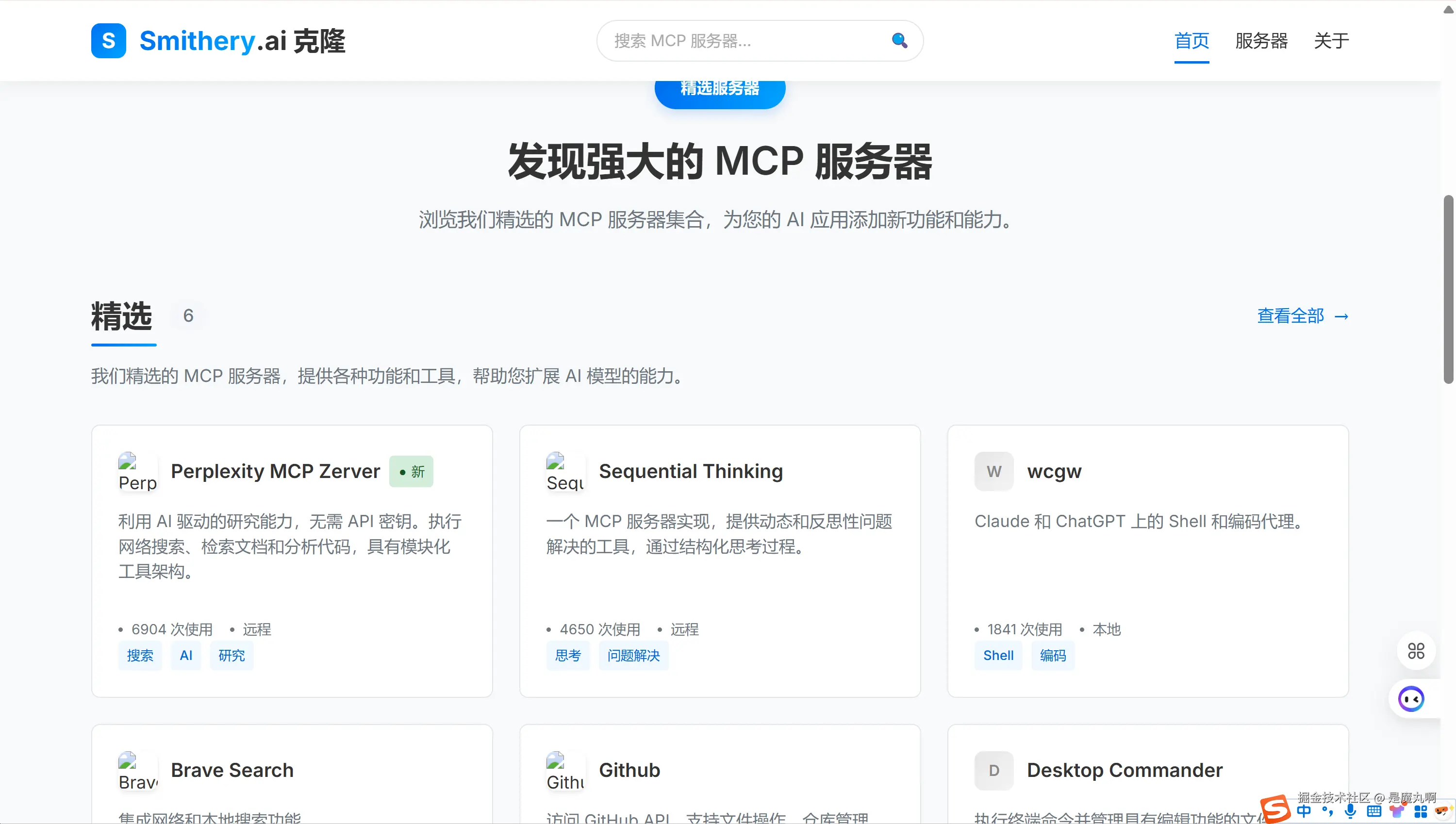Toggle the Sogou punctuation mode icon
This screenshot has width=1456, height=824.
[1327, 811]
